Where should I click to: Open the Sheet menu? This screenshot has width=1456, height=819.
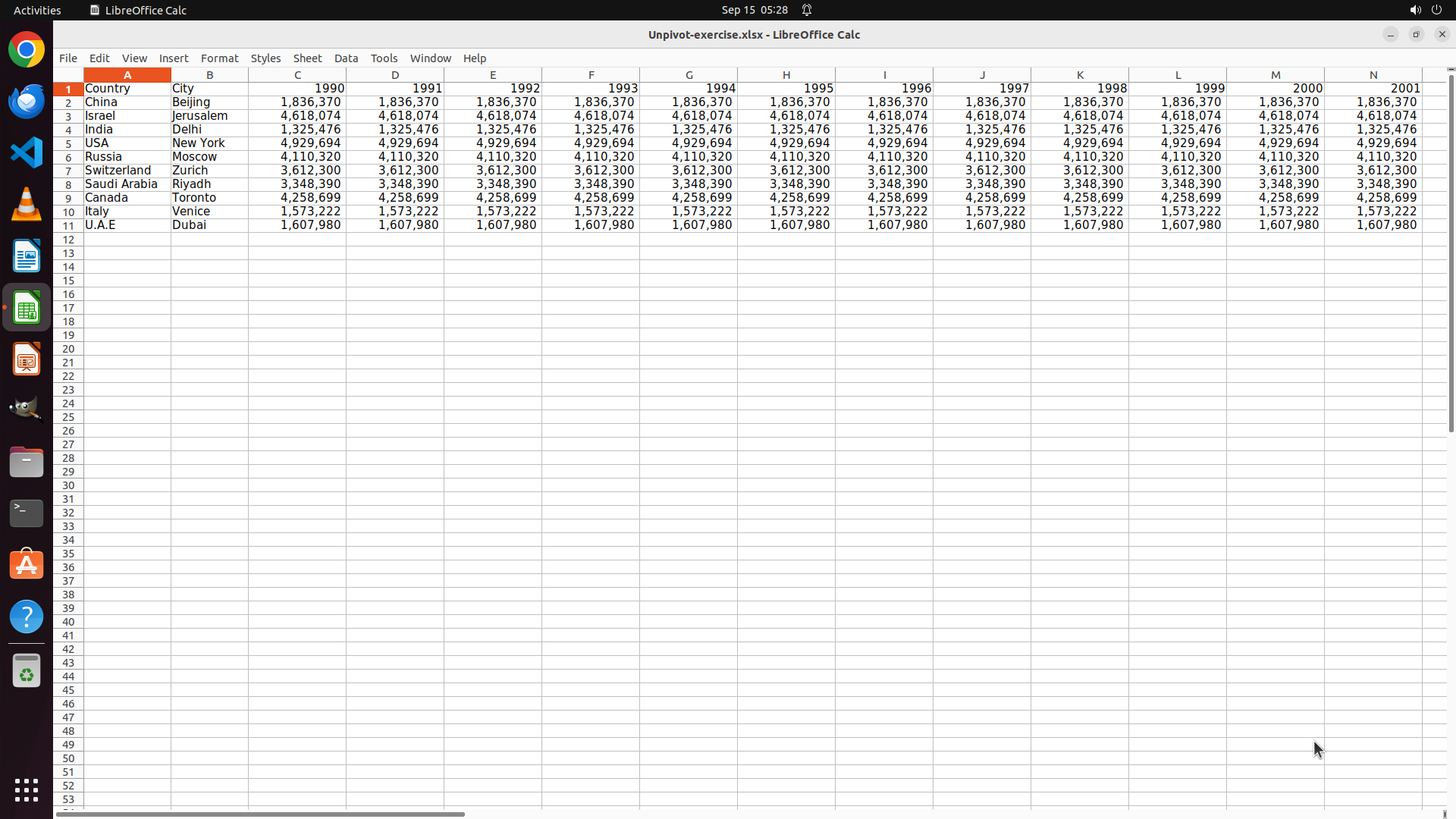[307, 58]
